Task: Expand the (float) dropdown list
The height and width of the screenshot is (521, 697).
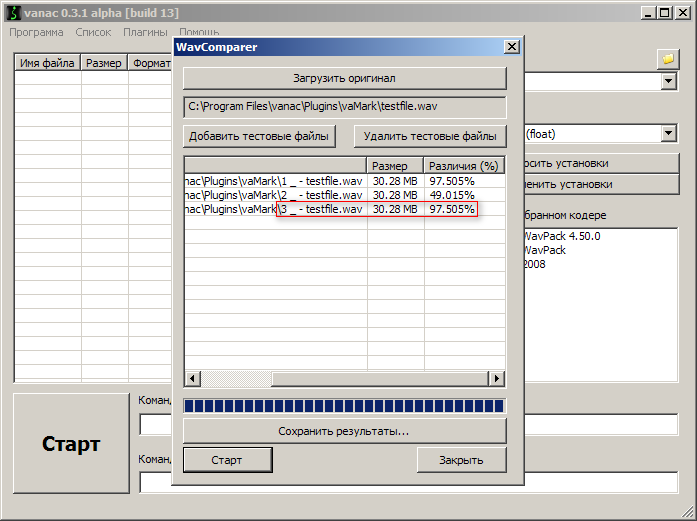Action: (x=668, y=133)
